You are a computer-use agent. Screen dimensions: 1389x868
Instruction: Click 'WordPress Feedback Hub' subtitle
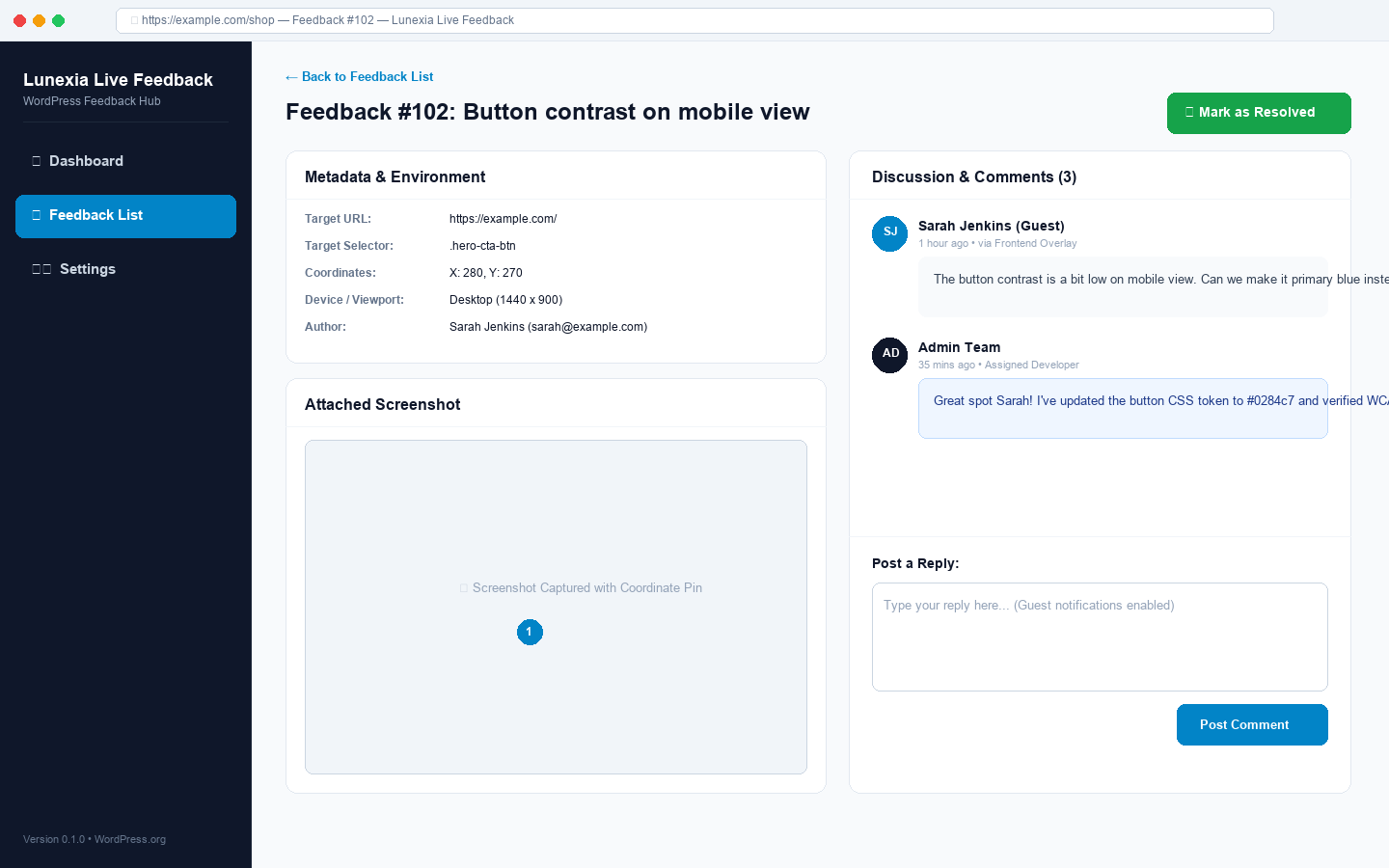pos(92,101)
